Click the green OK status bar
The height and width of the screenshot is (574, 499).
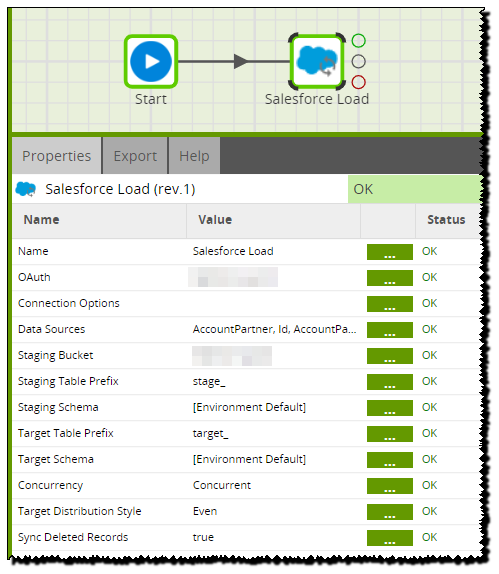415,189
